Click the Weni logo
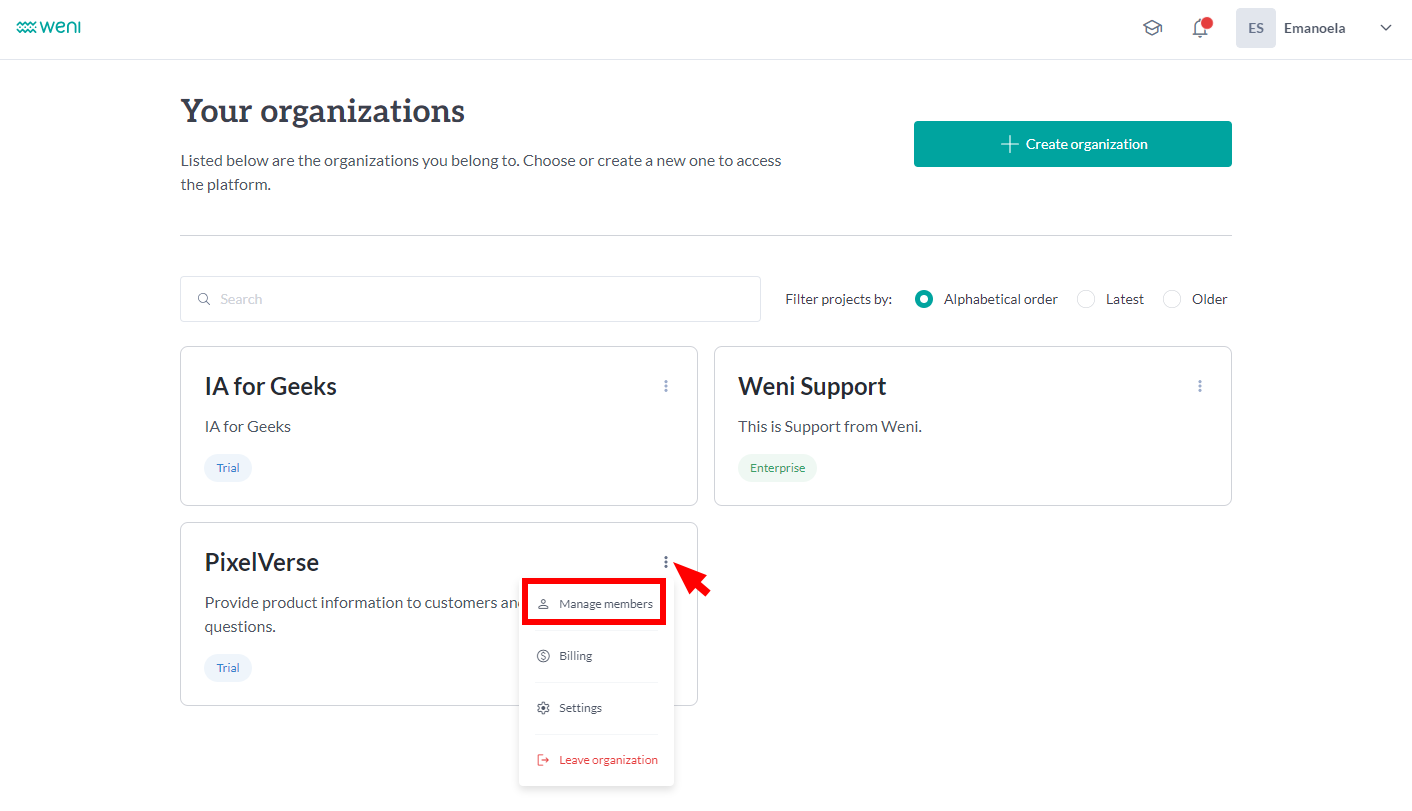The width and height of the screenshot is (1412, 811). click(x=49, y=28)
